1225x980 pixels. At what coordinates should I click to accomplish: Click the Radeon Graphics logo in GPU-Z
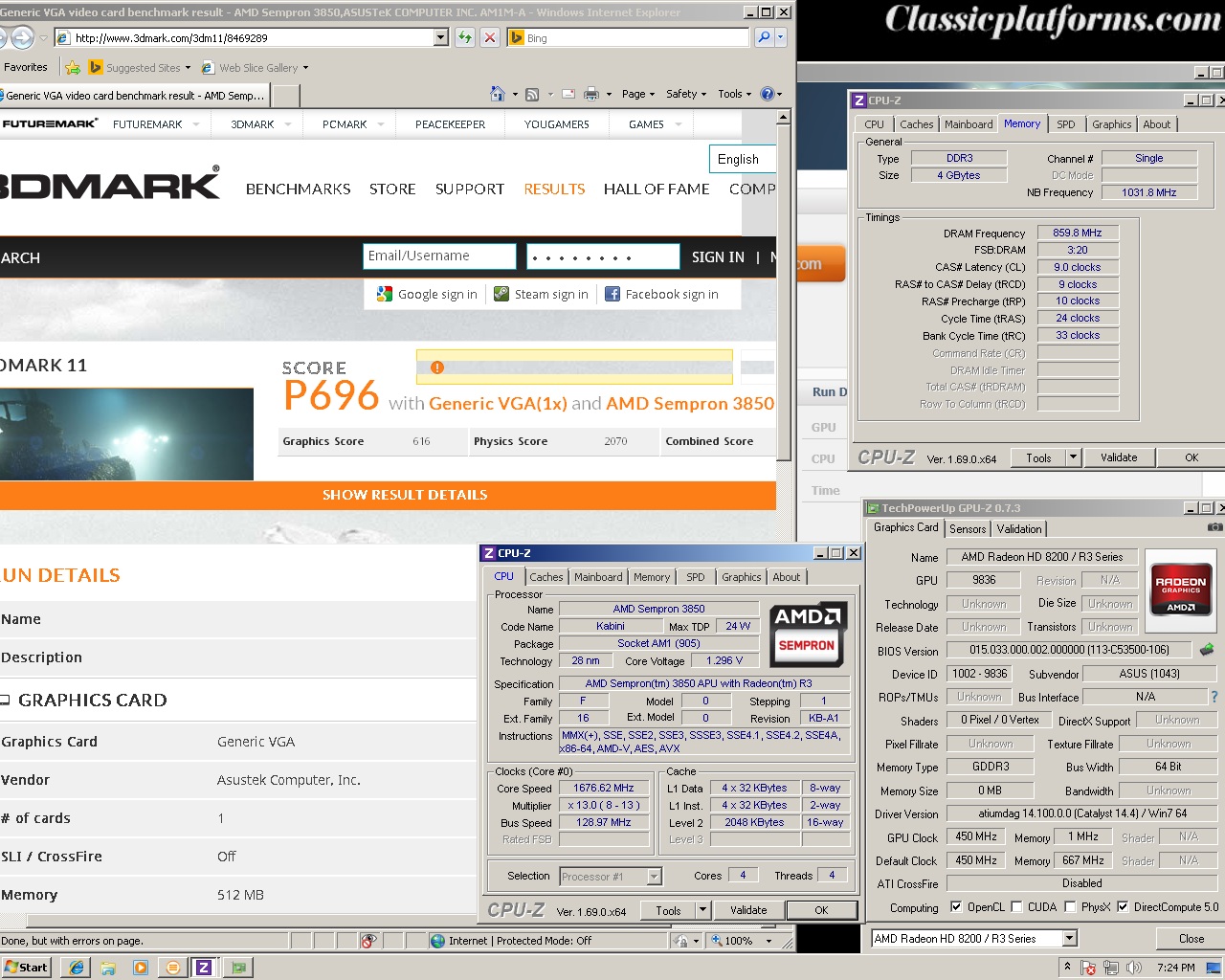coord(1180,590)
